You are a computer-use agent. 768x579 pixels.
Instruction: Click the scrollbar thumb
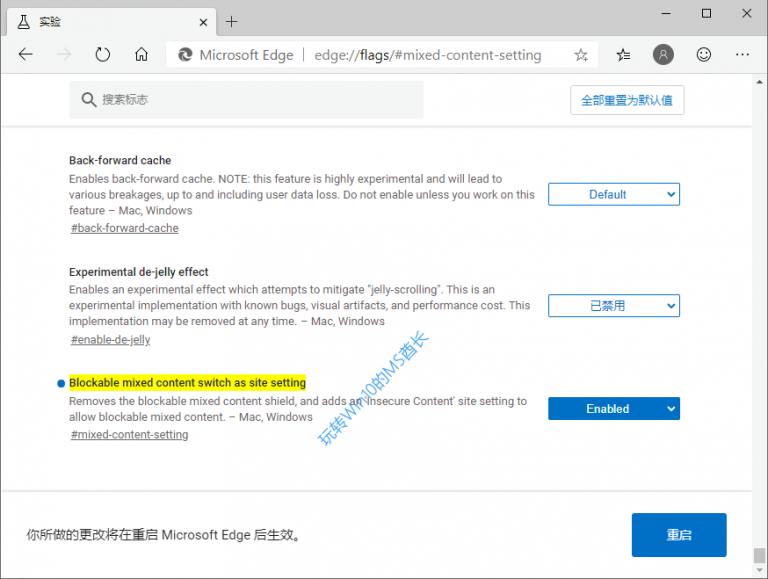coord(759,555)
